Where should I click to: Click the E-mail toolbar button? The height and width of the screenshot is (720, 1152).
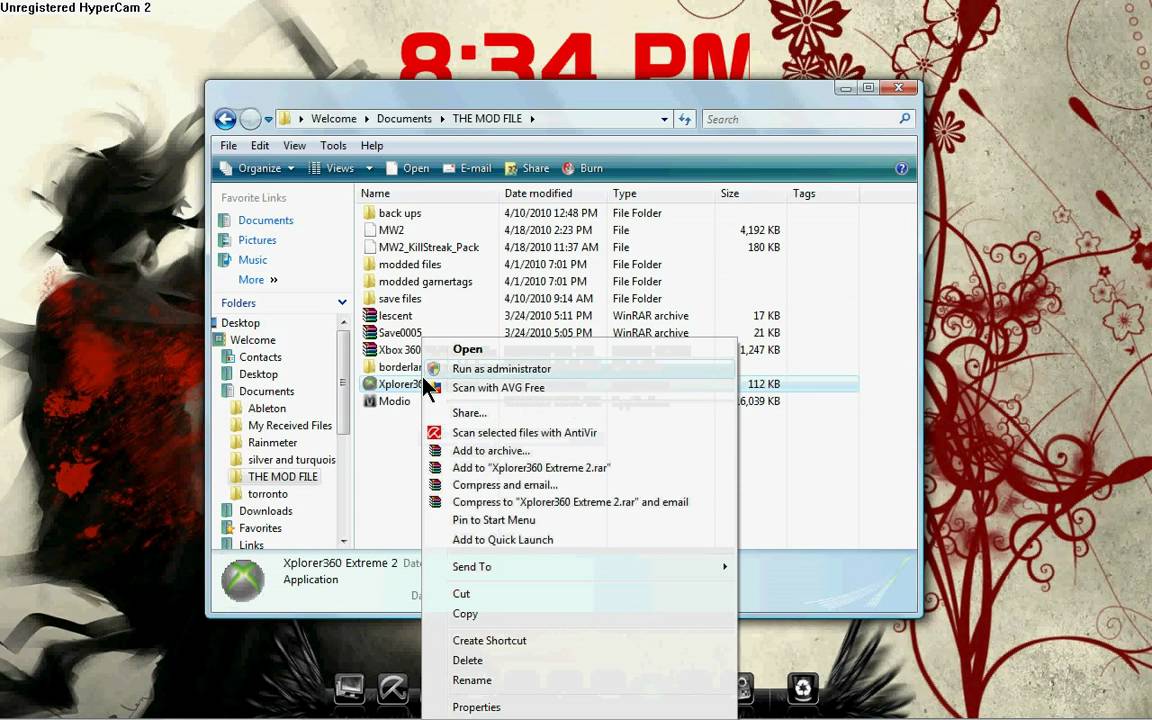pos(467,168)
